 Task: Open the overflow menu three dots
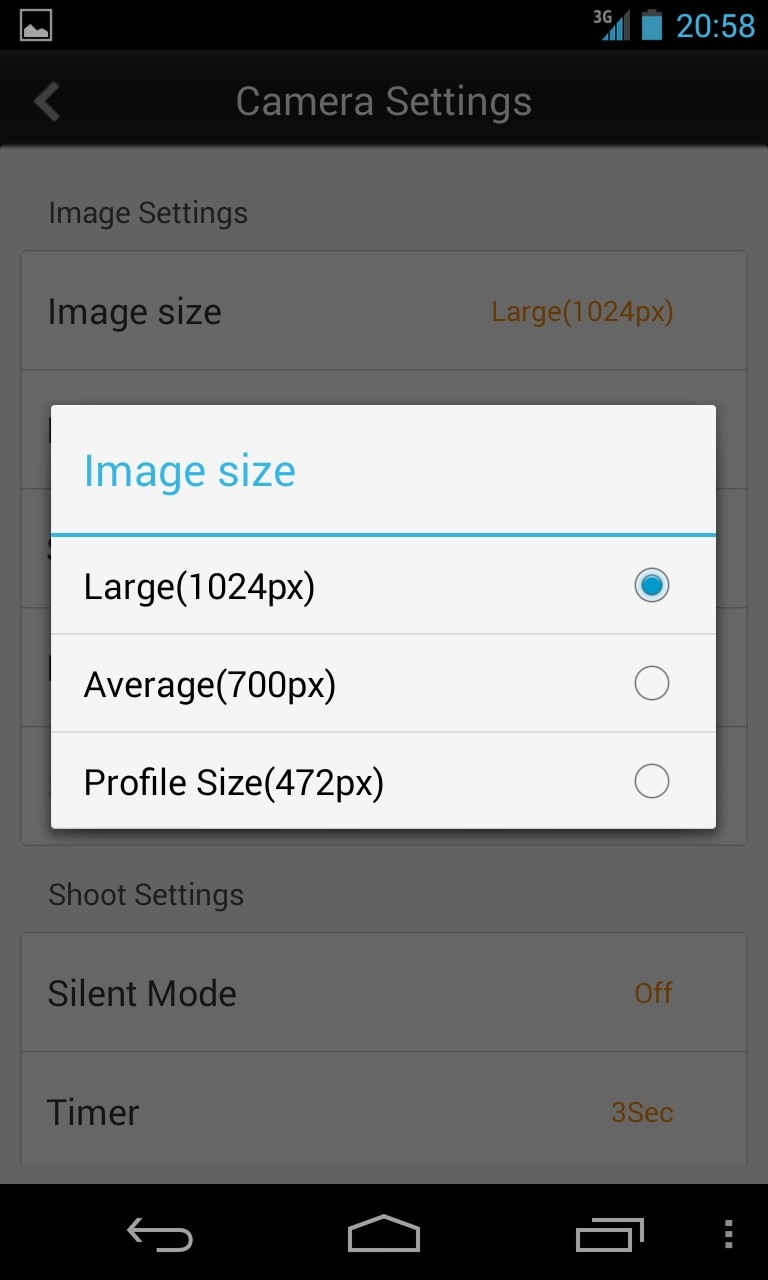728,1234
